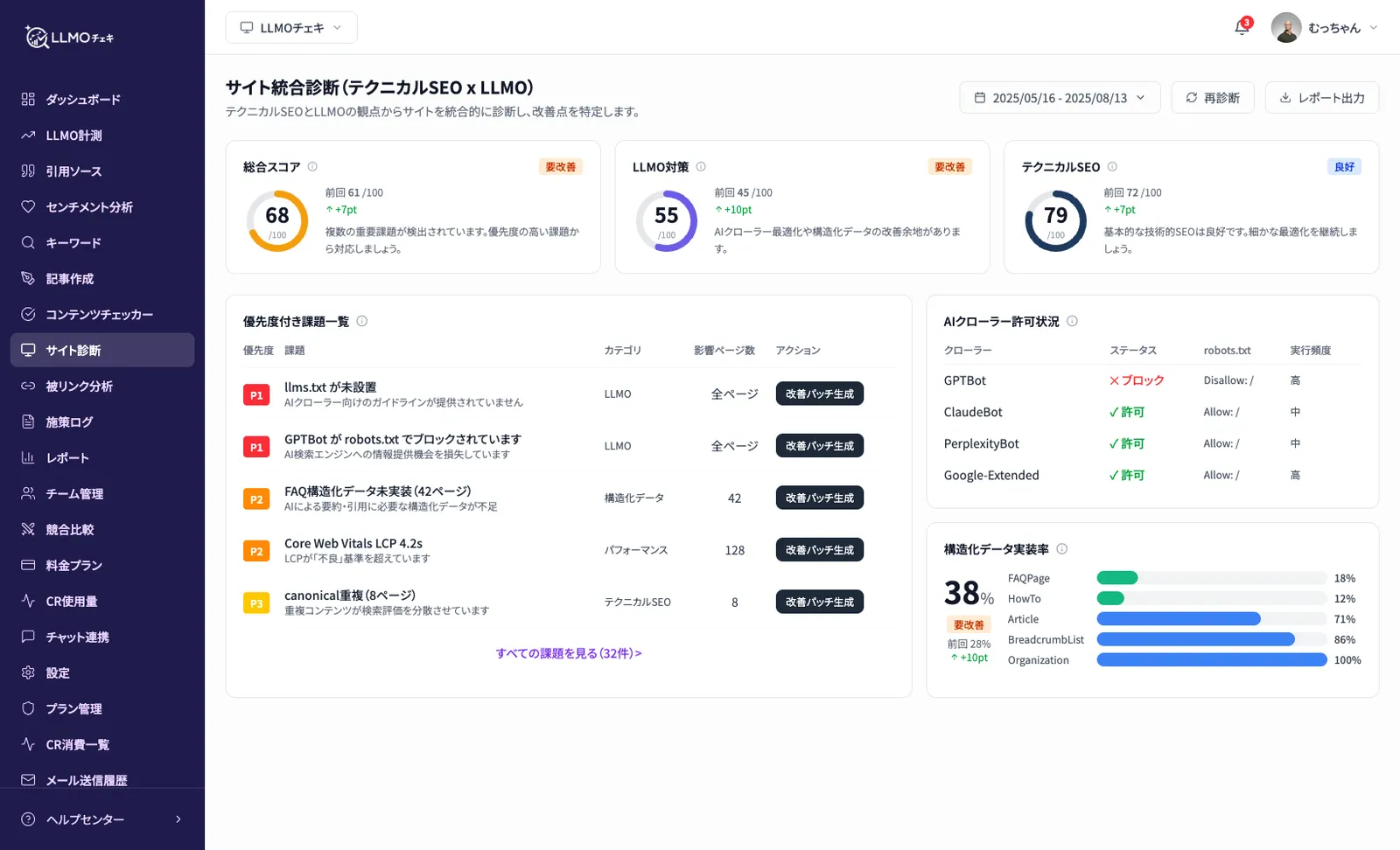Click the 被リンク分析 link icon

coord(28,386)
